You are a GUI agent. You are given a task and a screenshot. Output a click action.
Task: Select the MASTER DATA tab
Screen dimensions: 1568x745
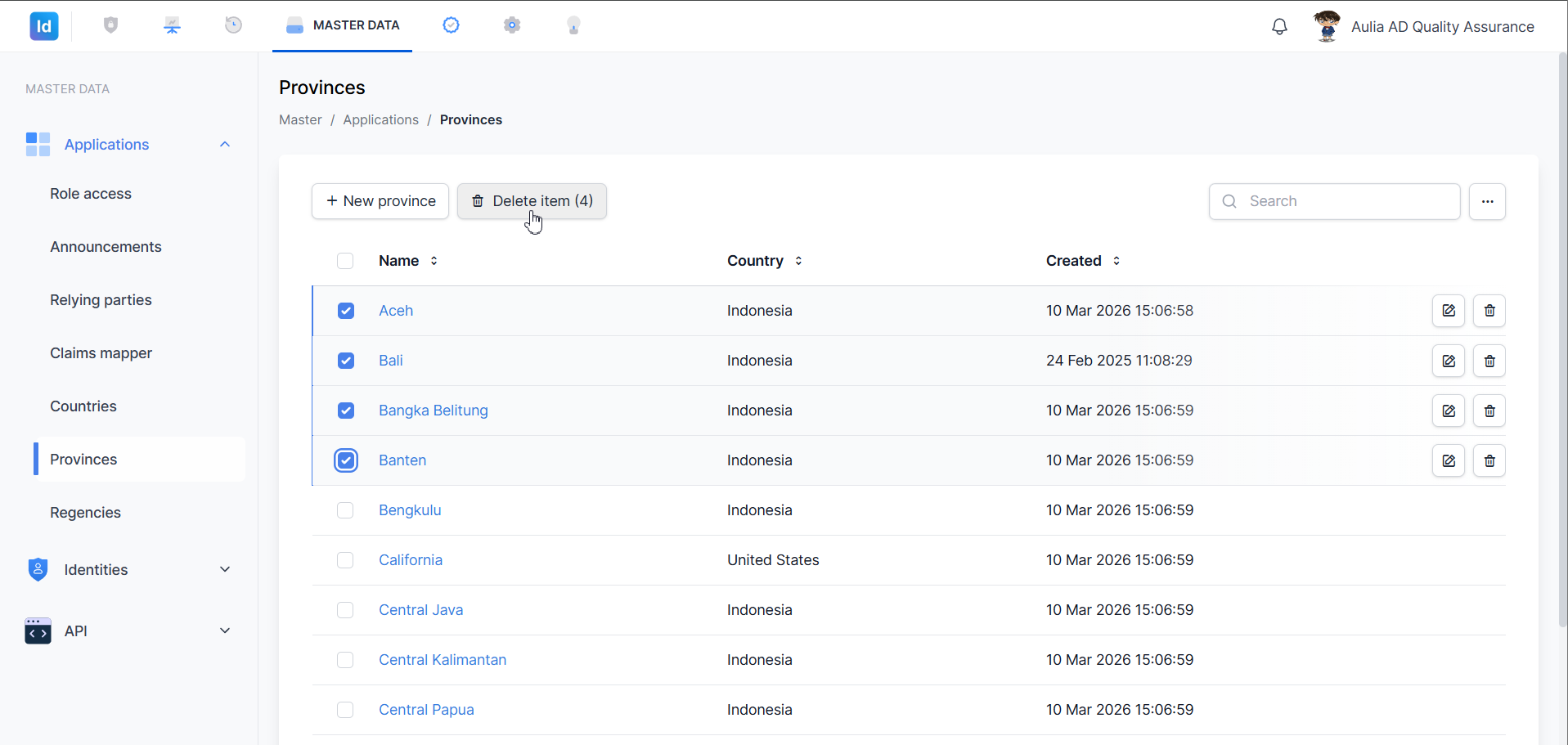click(342, 25)
